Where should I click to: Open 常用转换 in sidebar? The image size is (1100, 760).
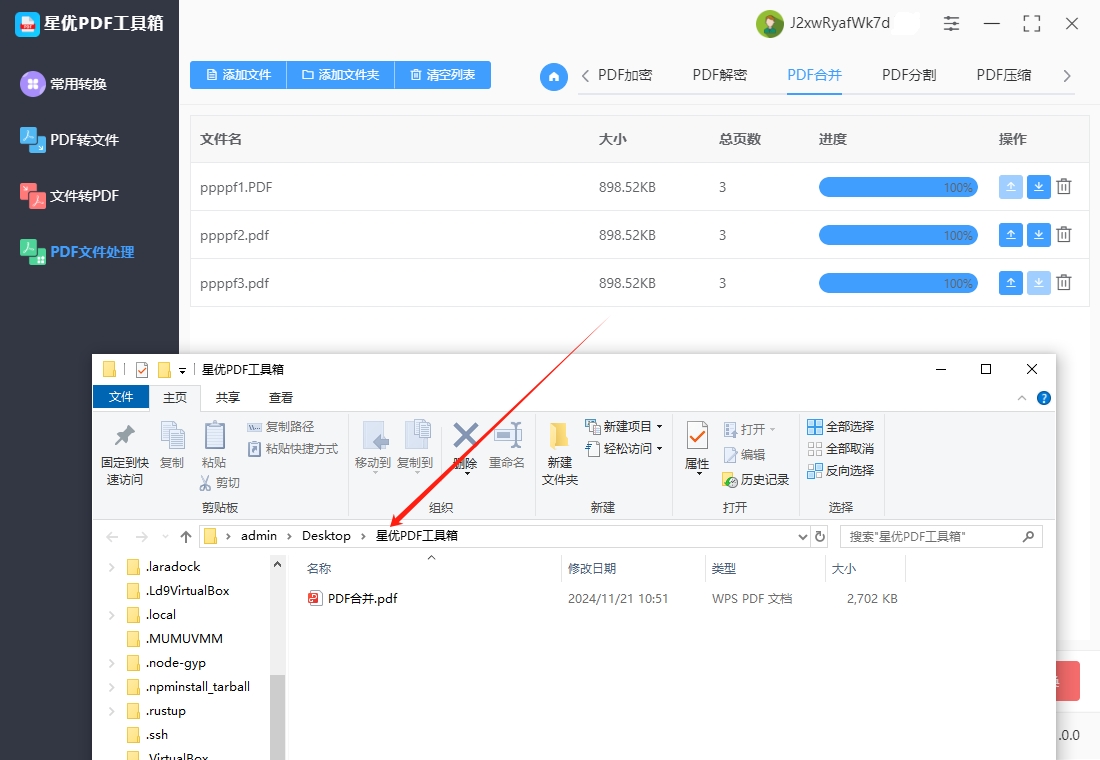(65, 84)
